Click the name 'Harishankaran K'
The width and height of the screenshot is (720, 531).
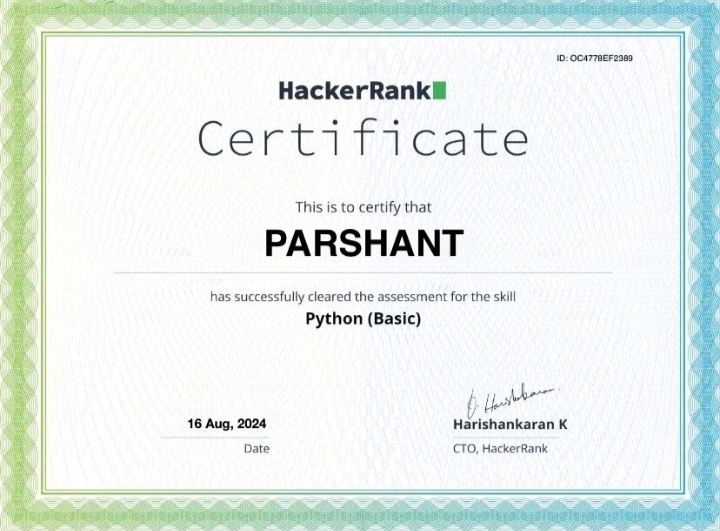pos(510,424)
